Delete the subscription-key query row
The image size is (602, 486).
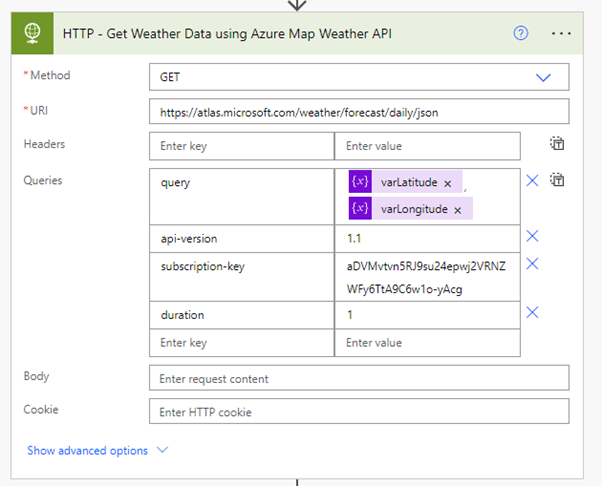[x=532, y=263]
